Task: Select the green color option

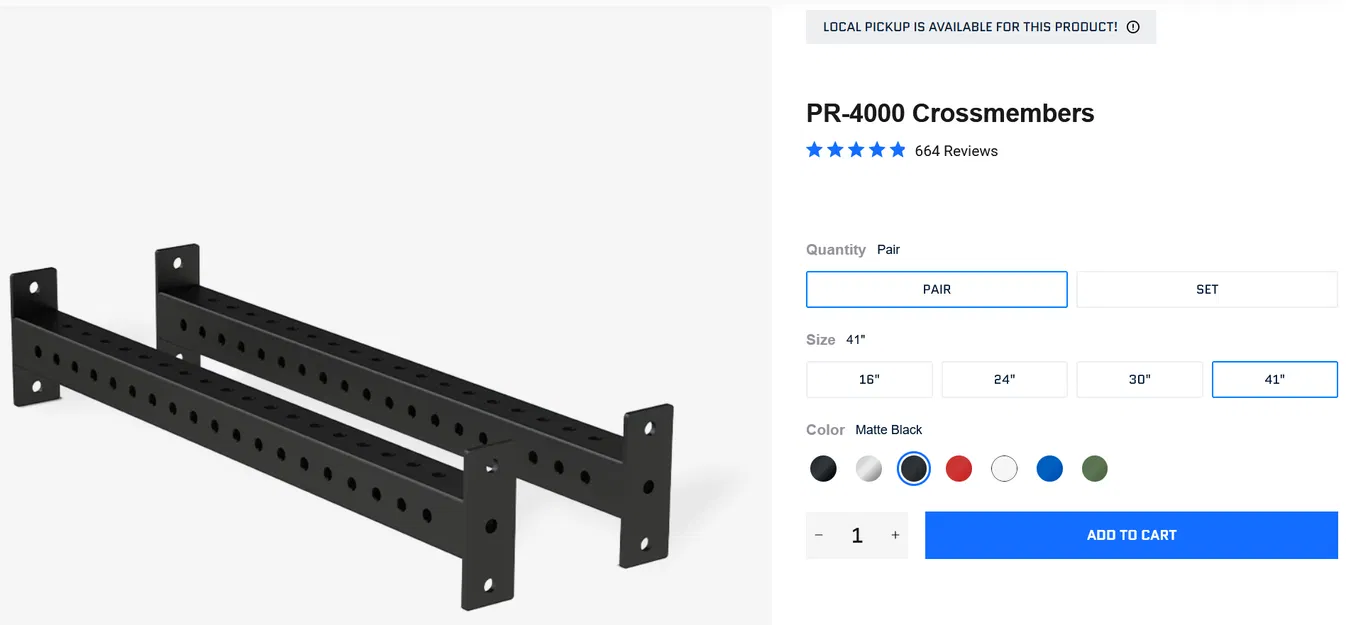Action: click(x=1094, y=468)
